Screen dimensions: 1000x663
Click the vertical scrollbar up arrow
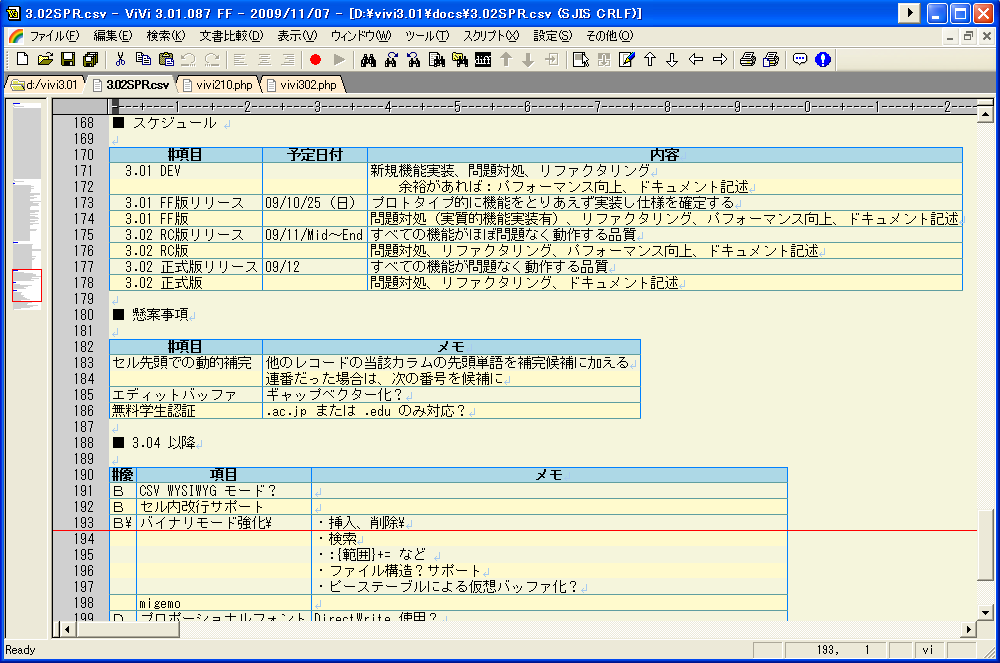pos(985,115)
